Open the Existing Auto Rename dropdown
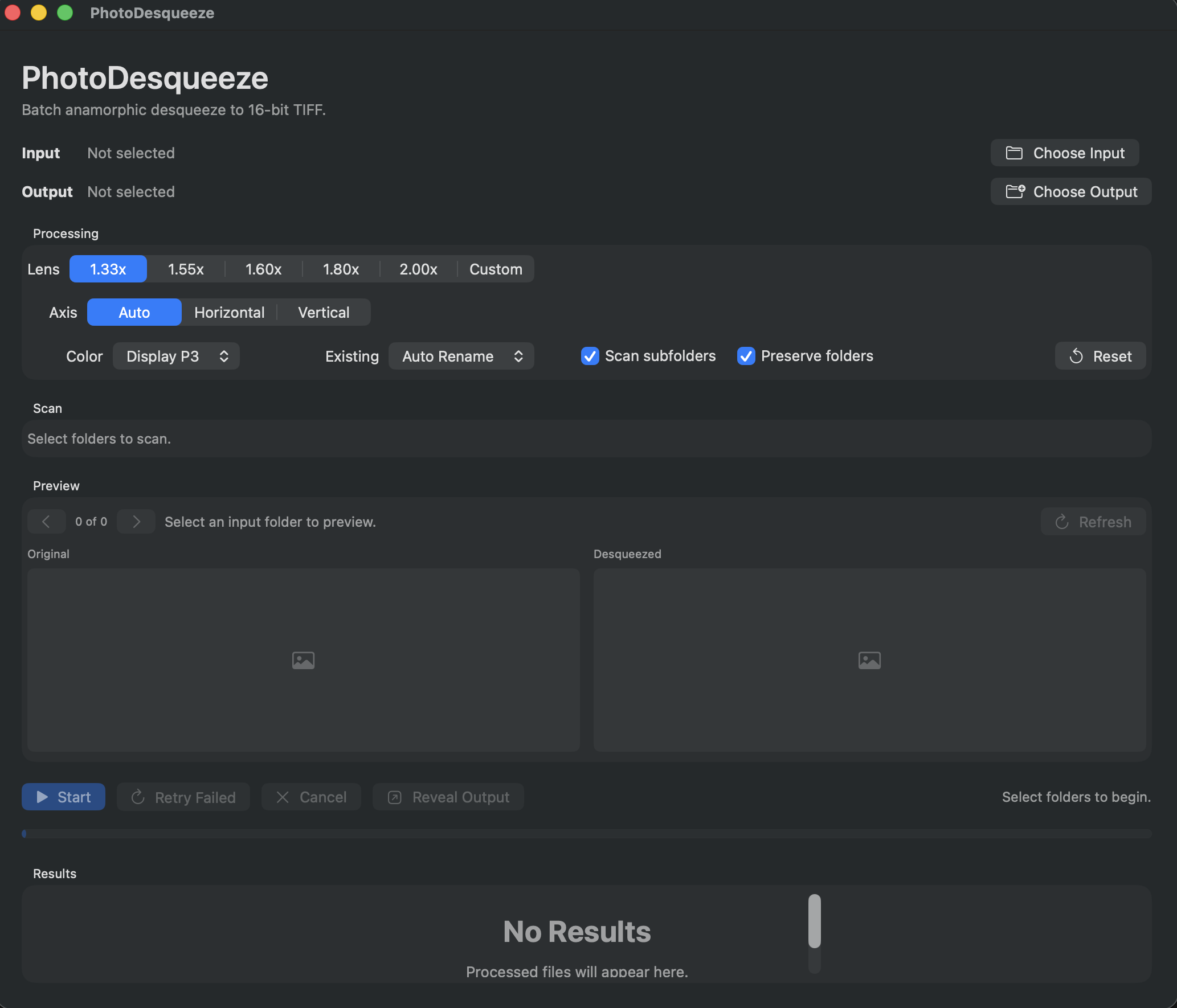The image size is (1177, 1008). (461, 356)
